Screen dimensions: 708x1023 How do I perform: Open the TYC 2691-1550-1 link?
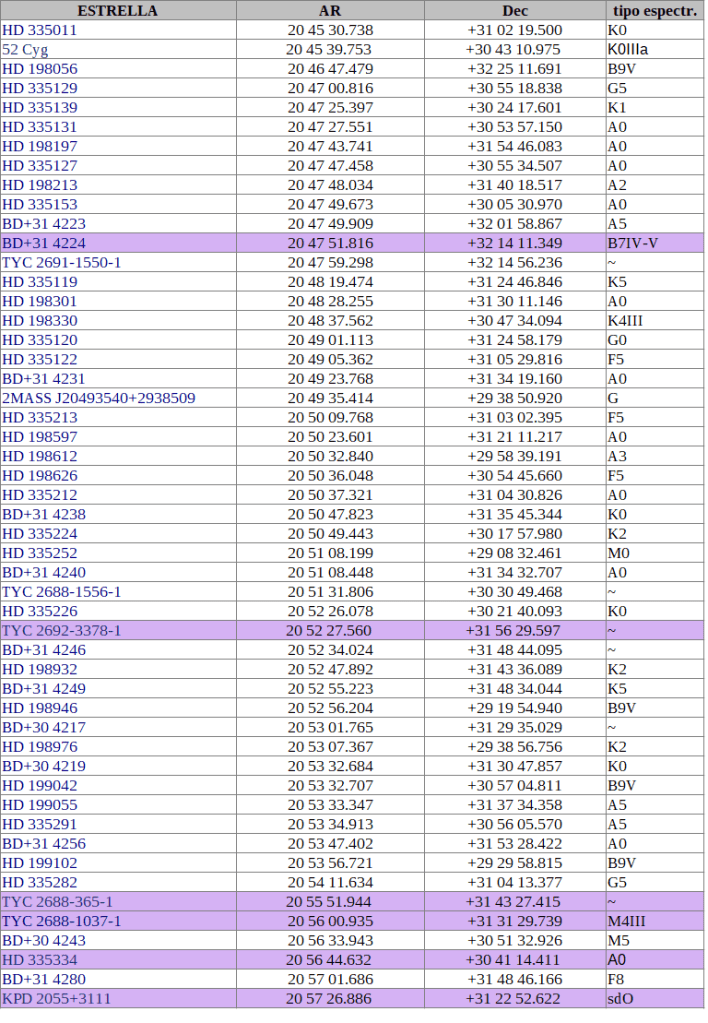[x=62, y=262]
